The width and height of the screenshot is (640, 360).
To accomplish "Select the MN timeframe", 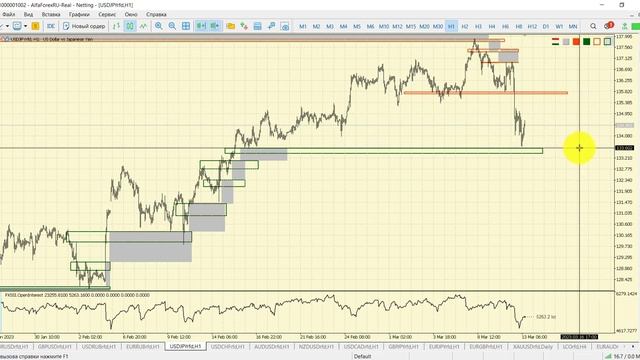I will tap(573, 26).
